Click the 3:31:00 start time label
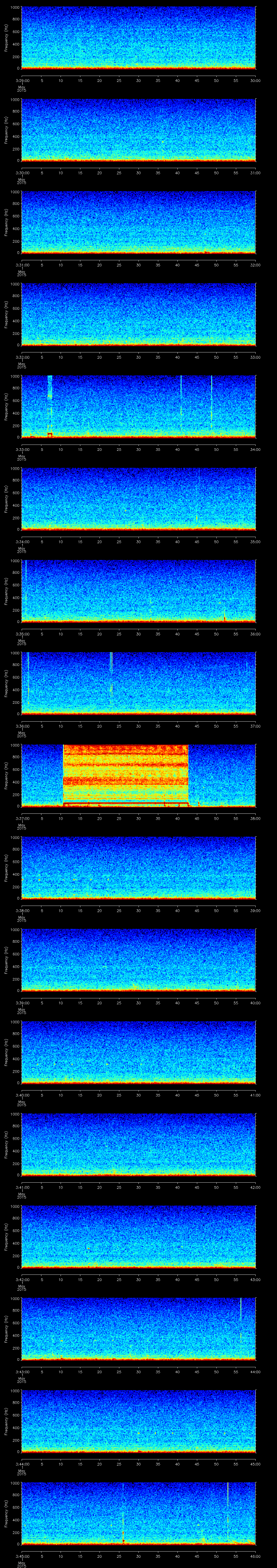 pyautogui.click(x=22, y=265)
